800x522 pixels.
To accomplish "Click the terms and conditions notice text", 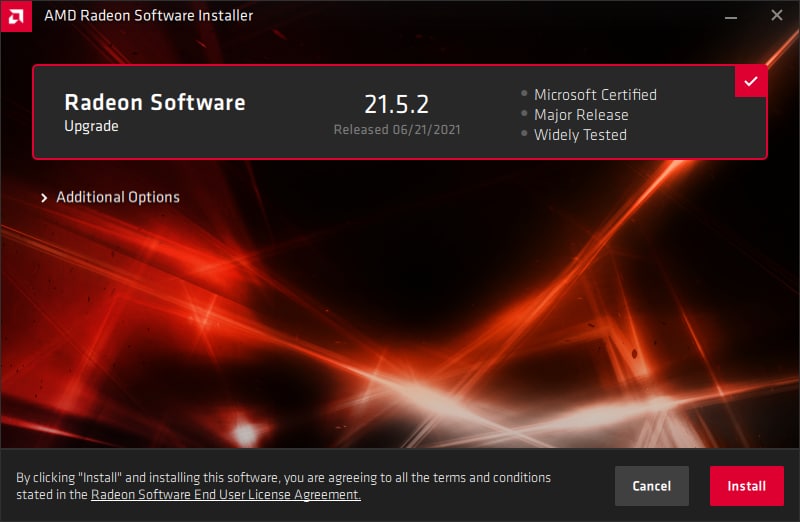I will coord(284,486).
